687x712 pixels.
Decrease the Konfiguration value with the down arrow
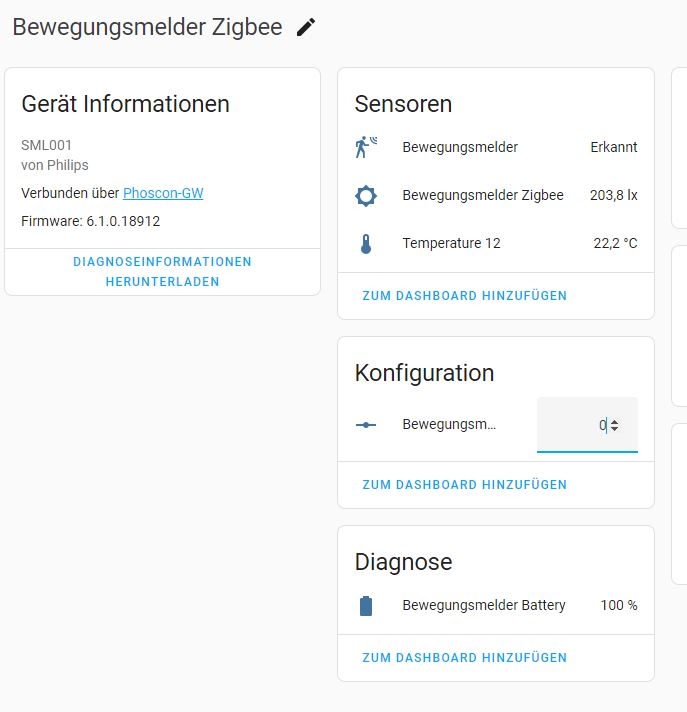pyautogui.click(x=614, y=429)
